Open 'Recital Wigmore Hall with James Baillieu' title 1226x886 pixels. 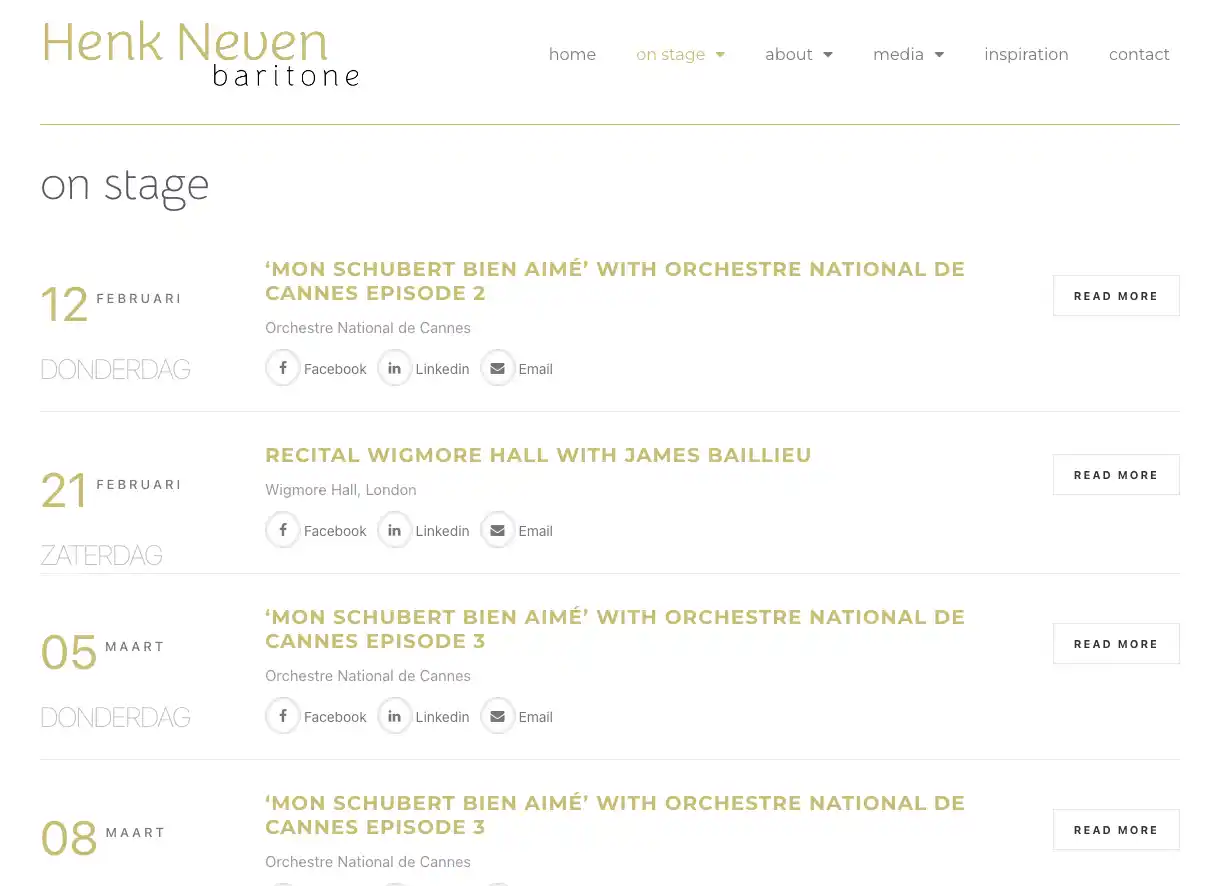tap(538, 456)
